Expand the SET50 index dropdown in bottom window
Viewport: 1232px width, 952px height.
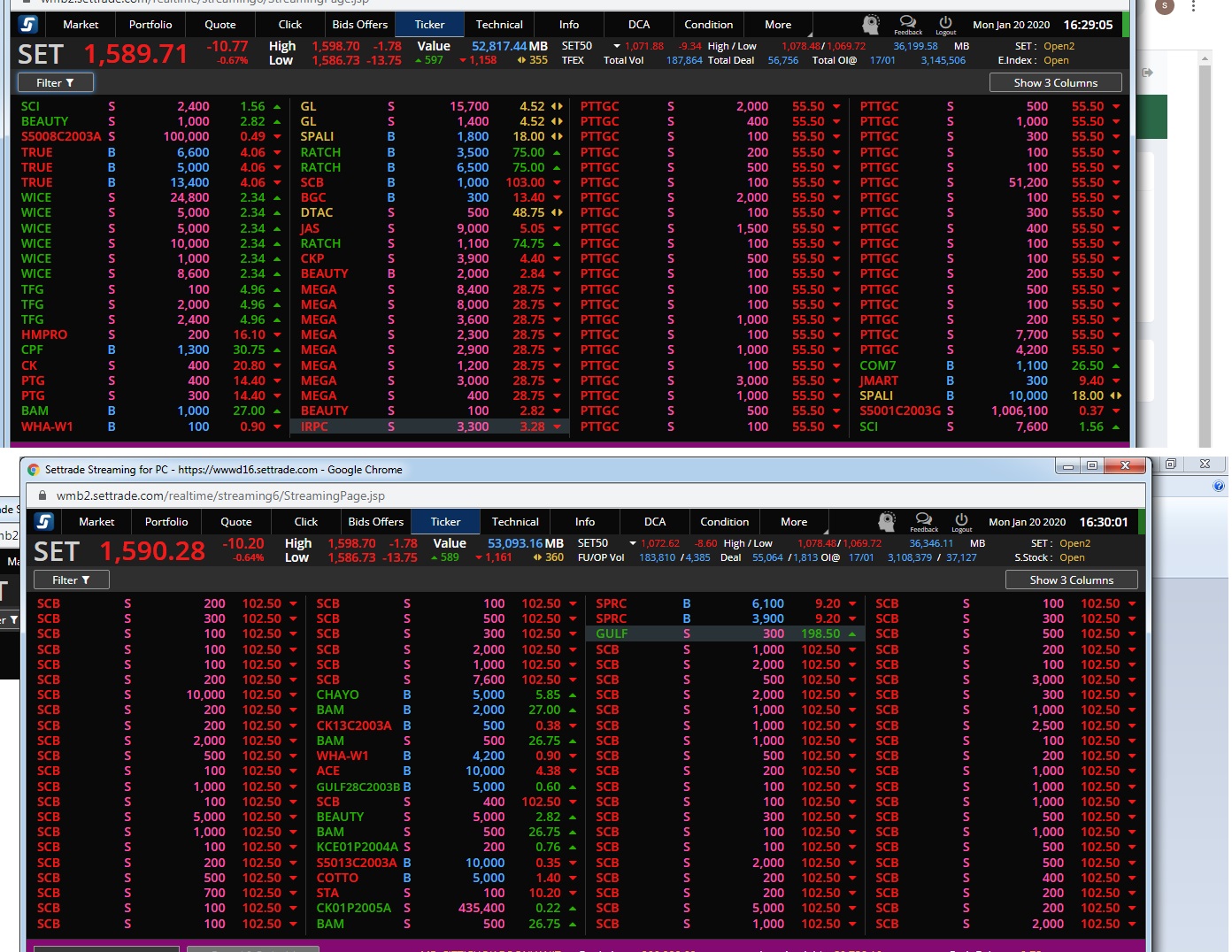click(x=633, y=543)
